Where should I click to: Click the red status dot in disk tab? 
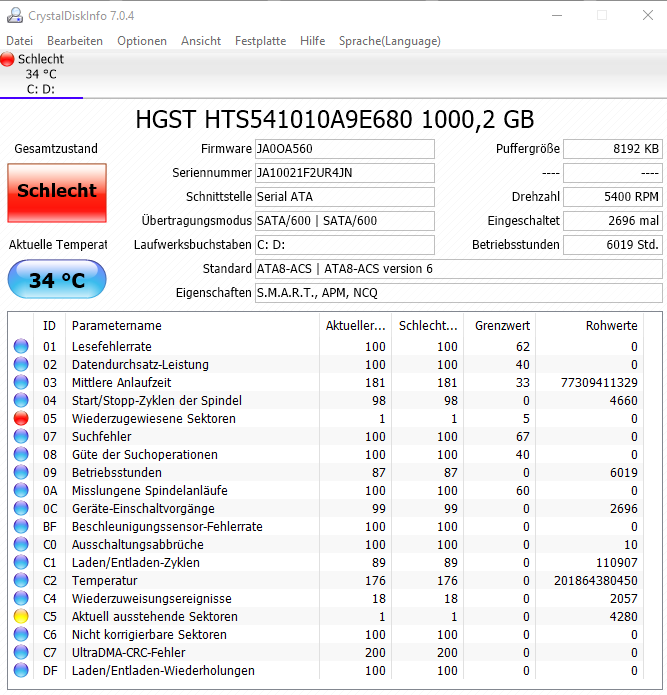pyautogui.click(x=8, y=59)
